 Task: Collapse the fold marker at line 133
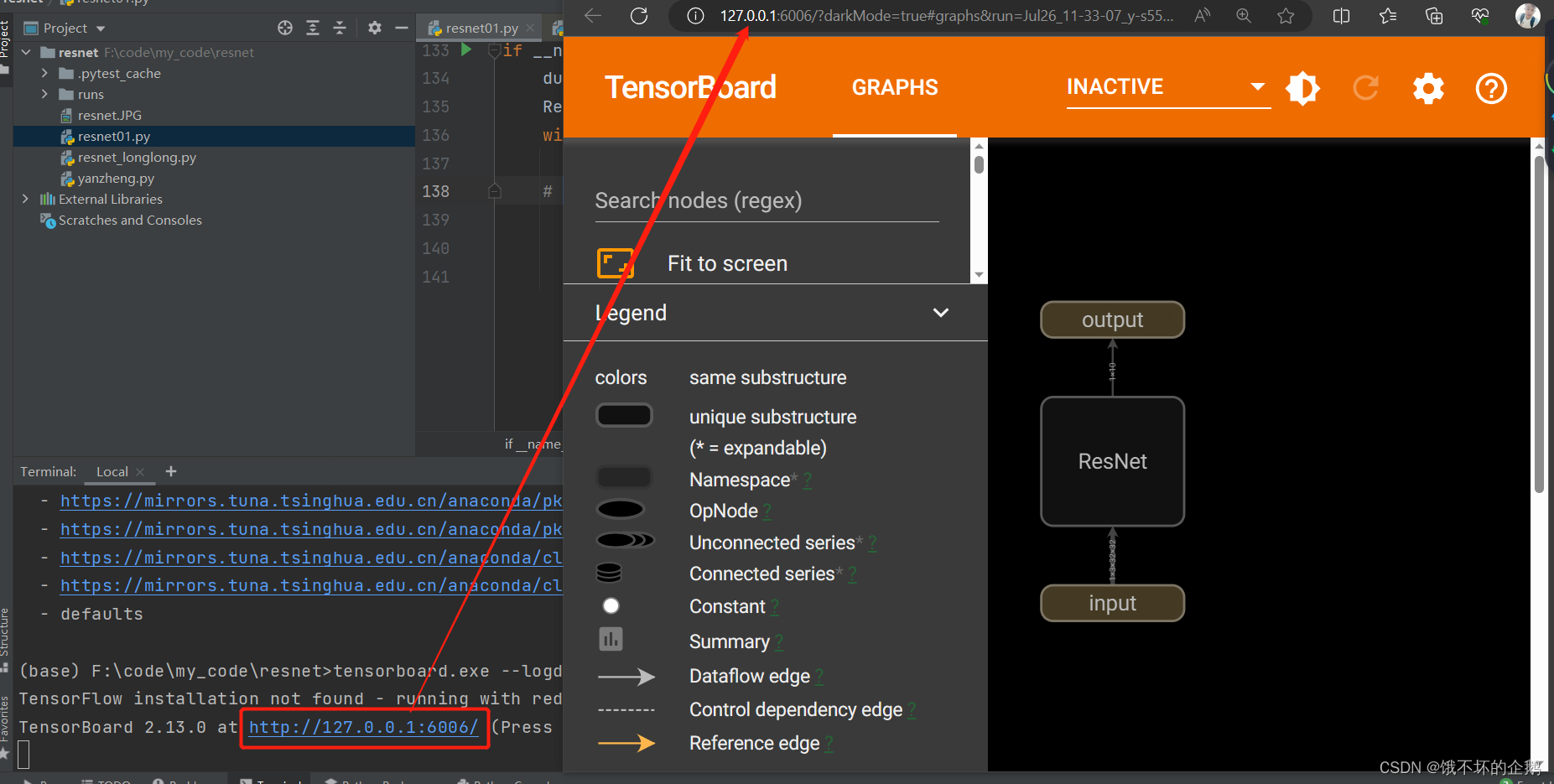click(494, 51)
